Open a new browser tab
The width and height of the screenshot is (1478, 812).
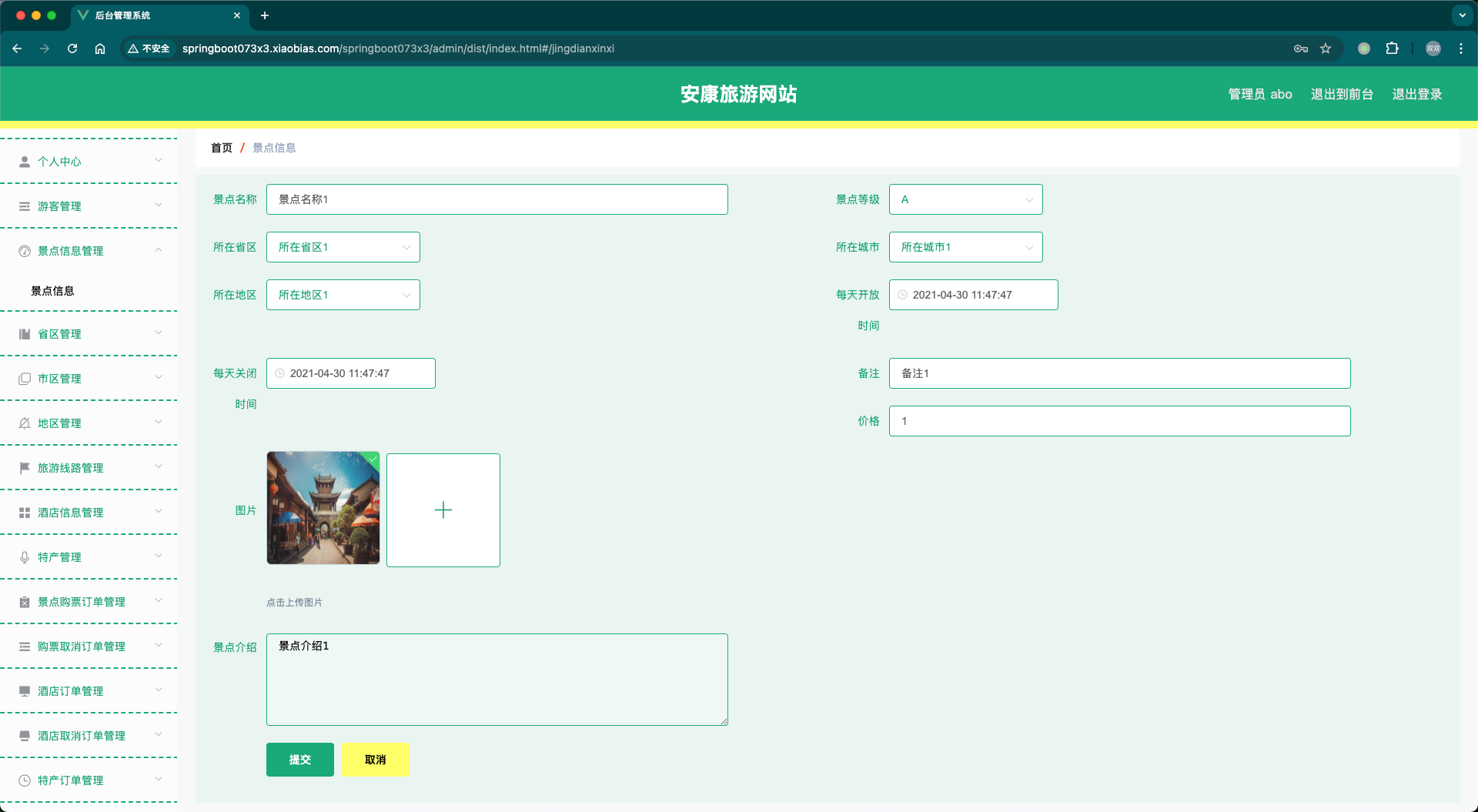(265, 15)
